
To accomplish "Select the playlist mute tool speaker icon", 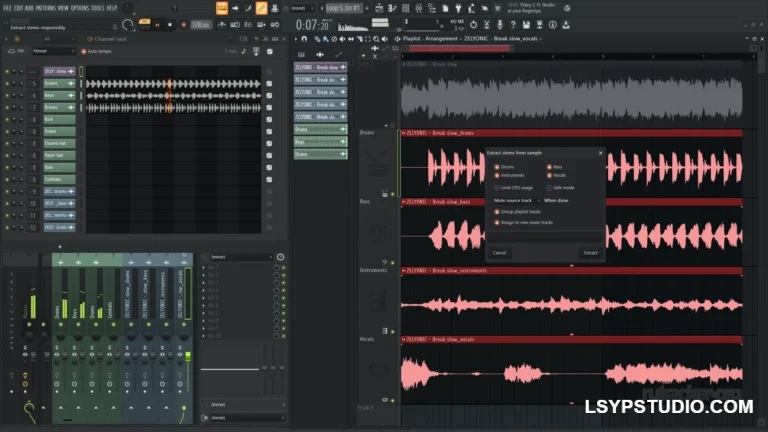I will click(342, 39).
